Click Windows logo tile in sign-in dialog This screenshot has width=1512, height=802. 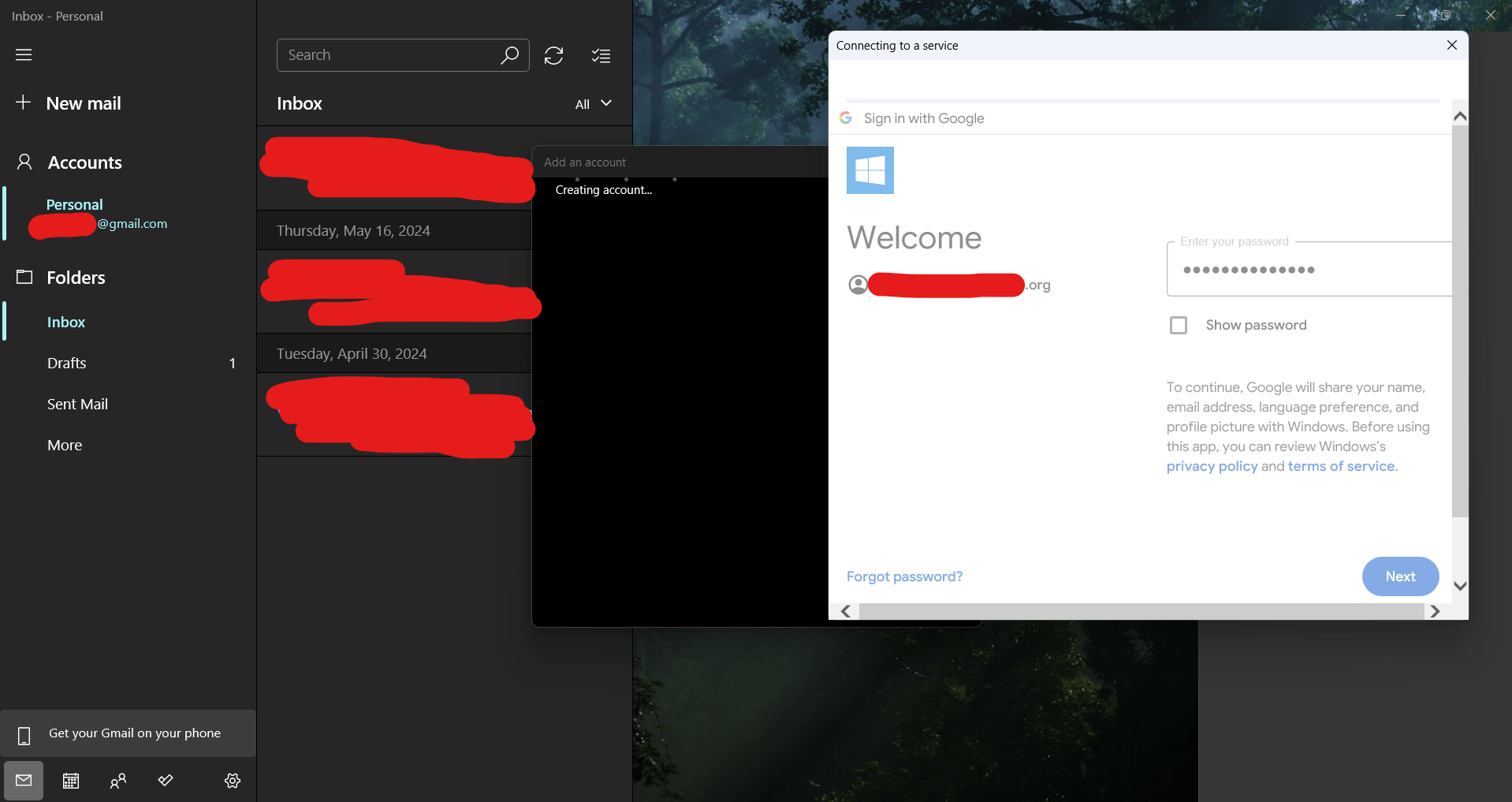coord(870,170)
